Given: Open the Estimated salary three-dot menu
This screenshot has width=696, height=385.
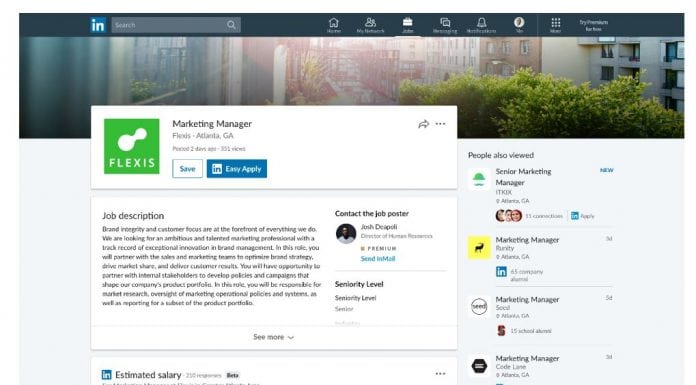Looking at the screenshot, I should [x=440, y=374].
